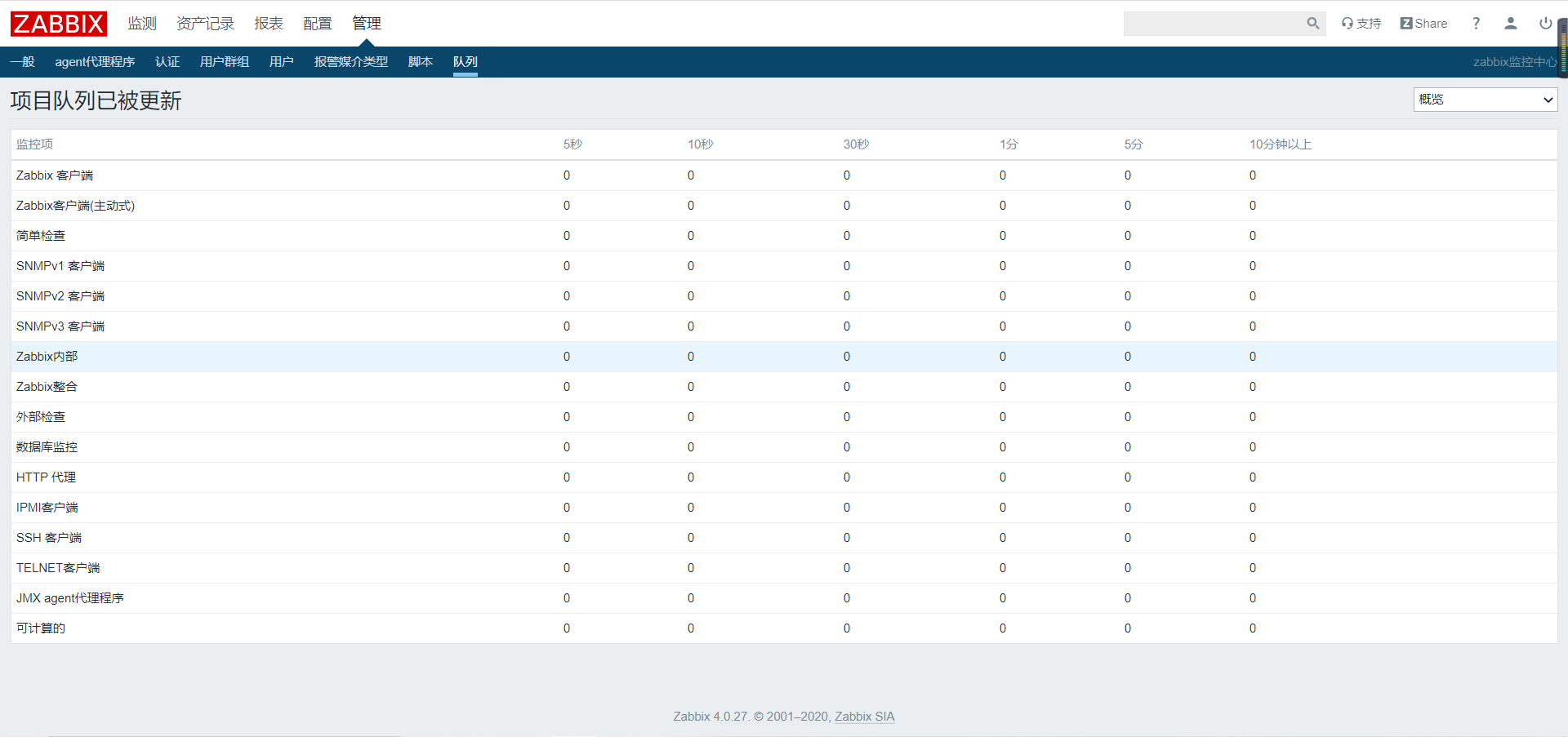
Task: Open the 资产记录 menu
Action: click(205, 24)
